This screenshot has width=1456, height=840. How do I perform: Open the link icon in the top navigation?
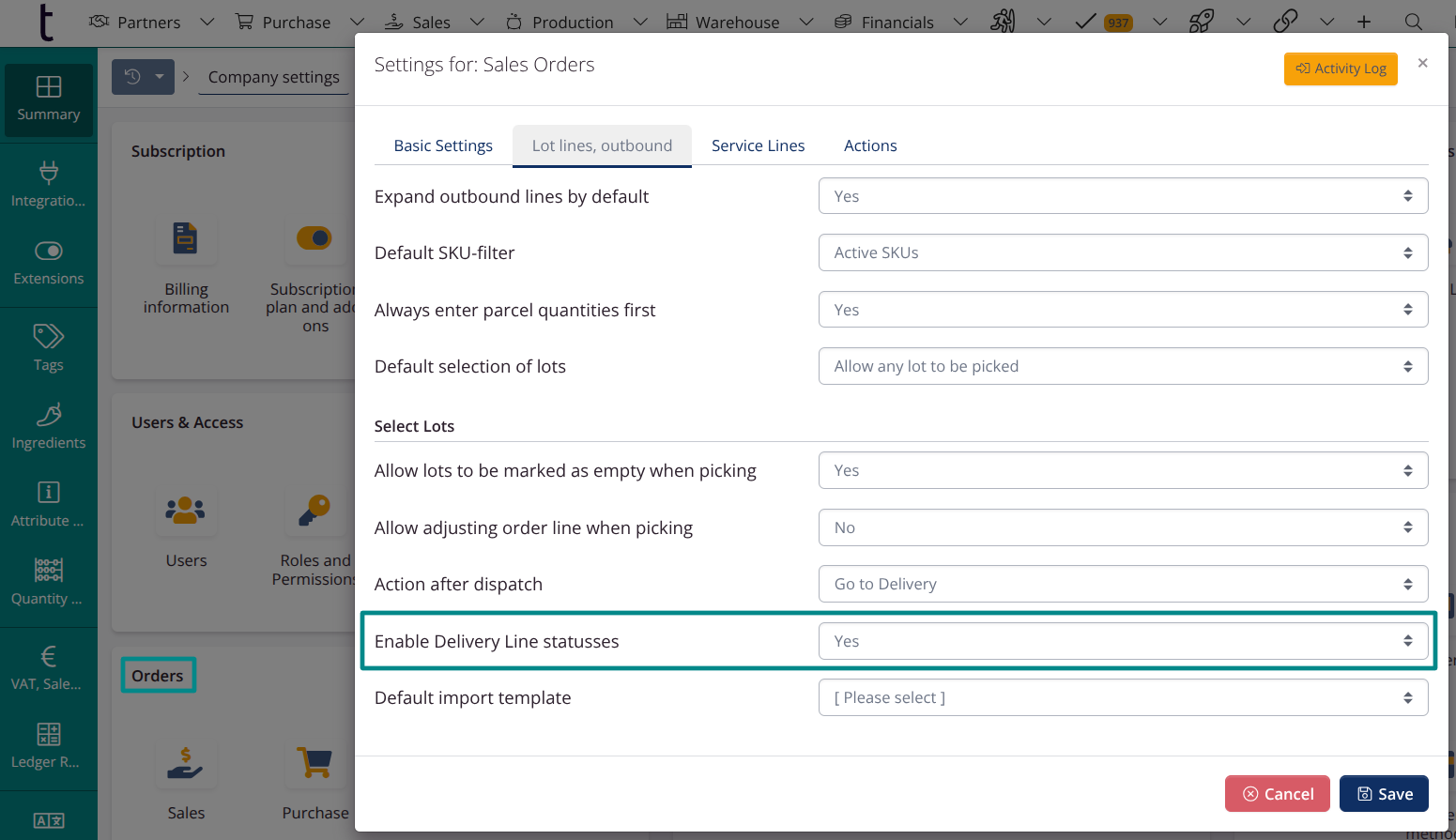1285,21
